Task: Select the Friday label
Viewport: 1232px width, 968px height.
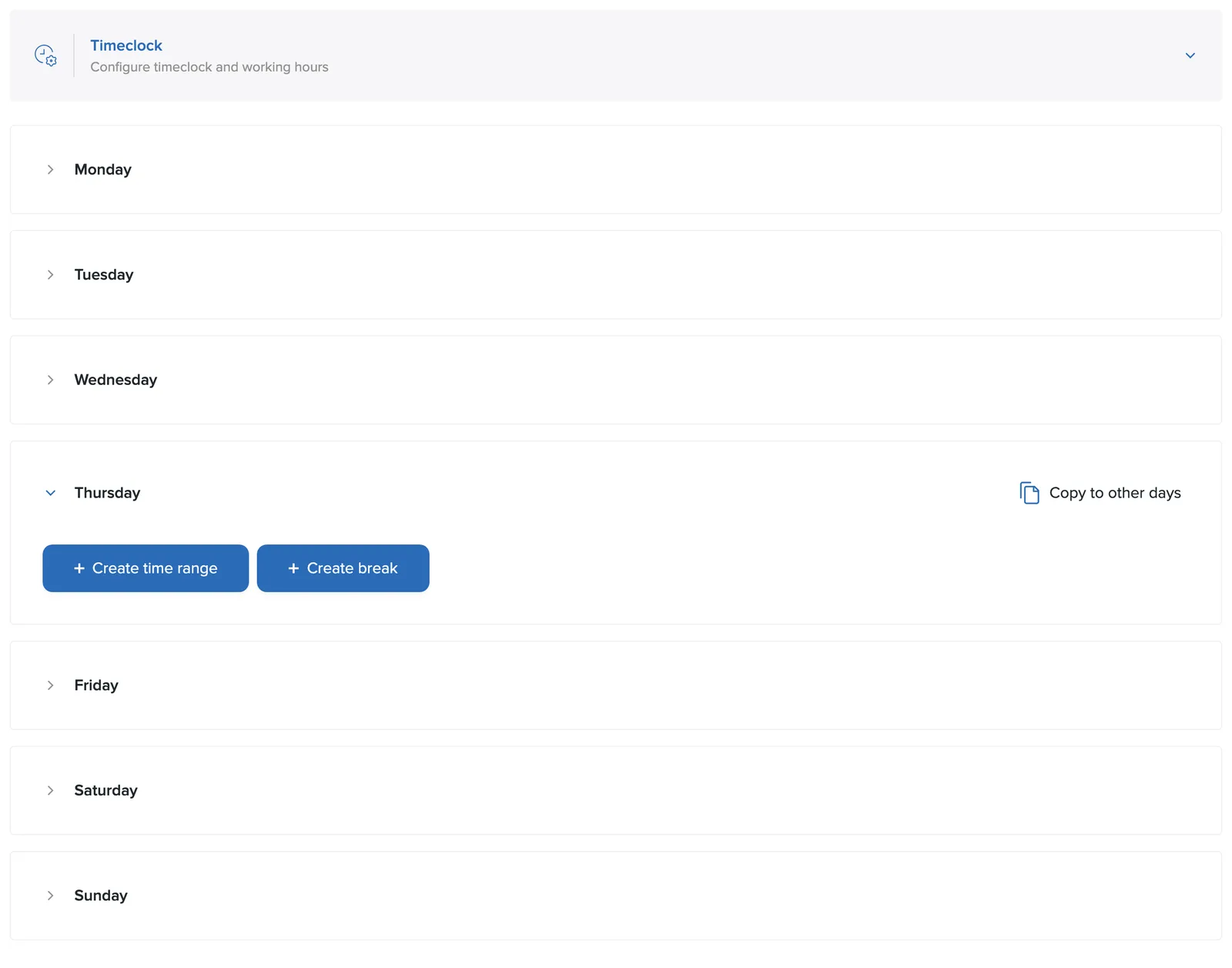Action: (x=96, y=685)
